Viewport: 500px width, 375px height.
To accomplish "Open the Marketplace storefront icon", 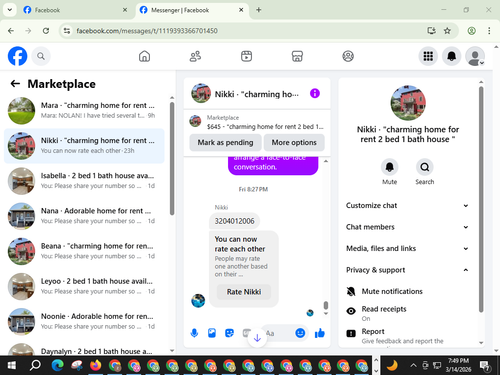I will (x=297, y=56).
